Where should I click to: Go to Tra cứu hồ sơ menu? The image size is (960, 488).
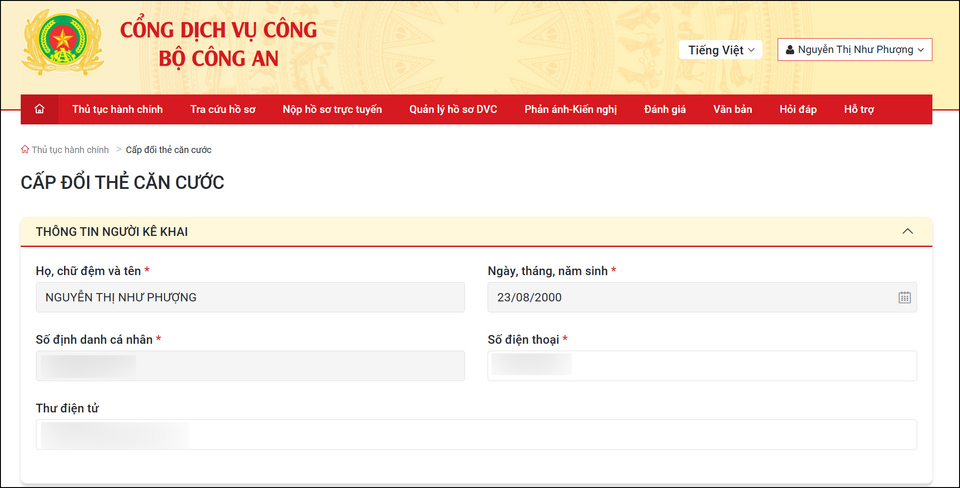tap(222, 109)
